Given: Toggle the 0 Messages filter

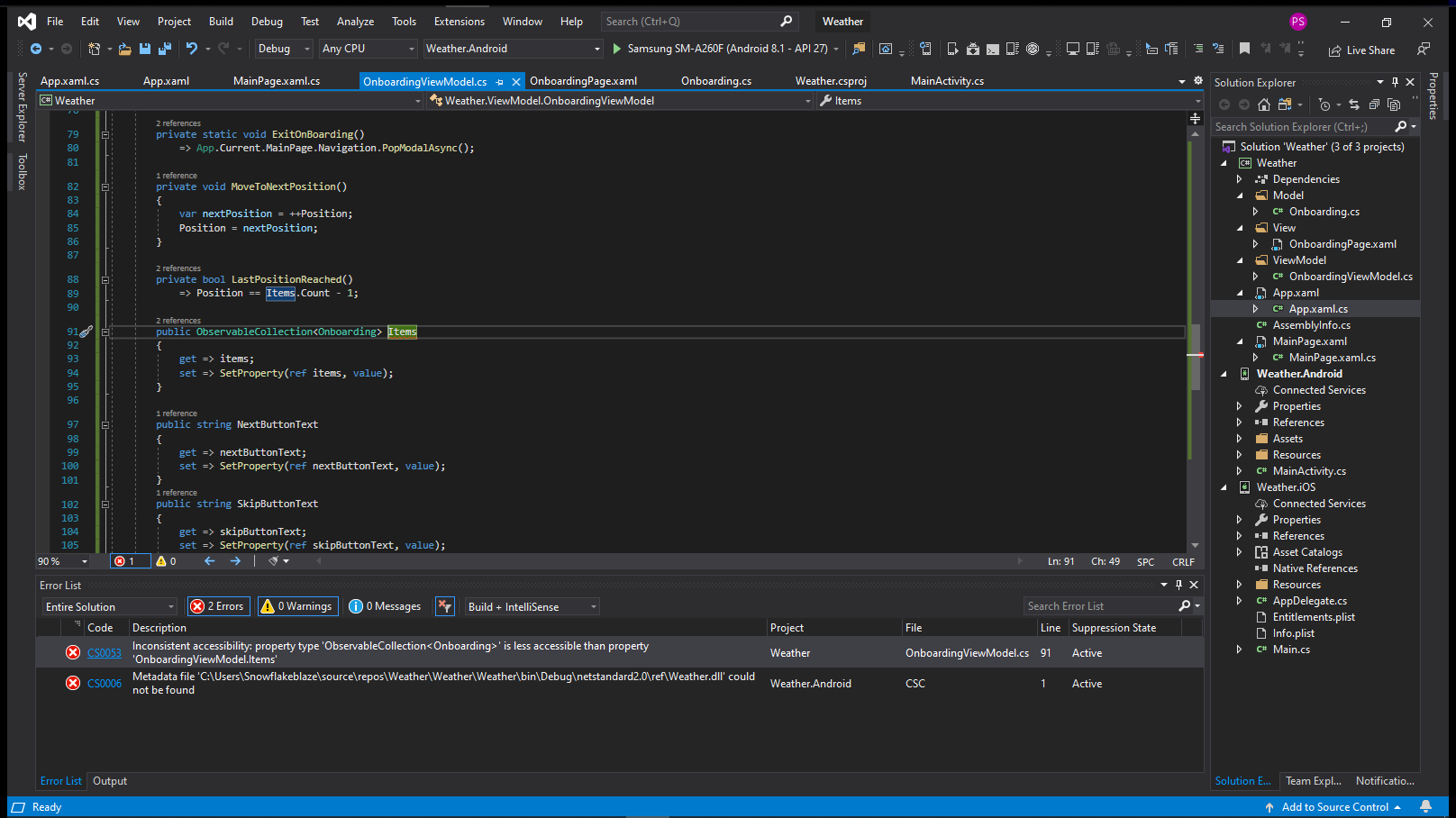Looking at the screenshot, I should click(385, 606).
